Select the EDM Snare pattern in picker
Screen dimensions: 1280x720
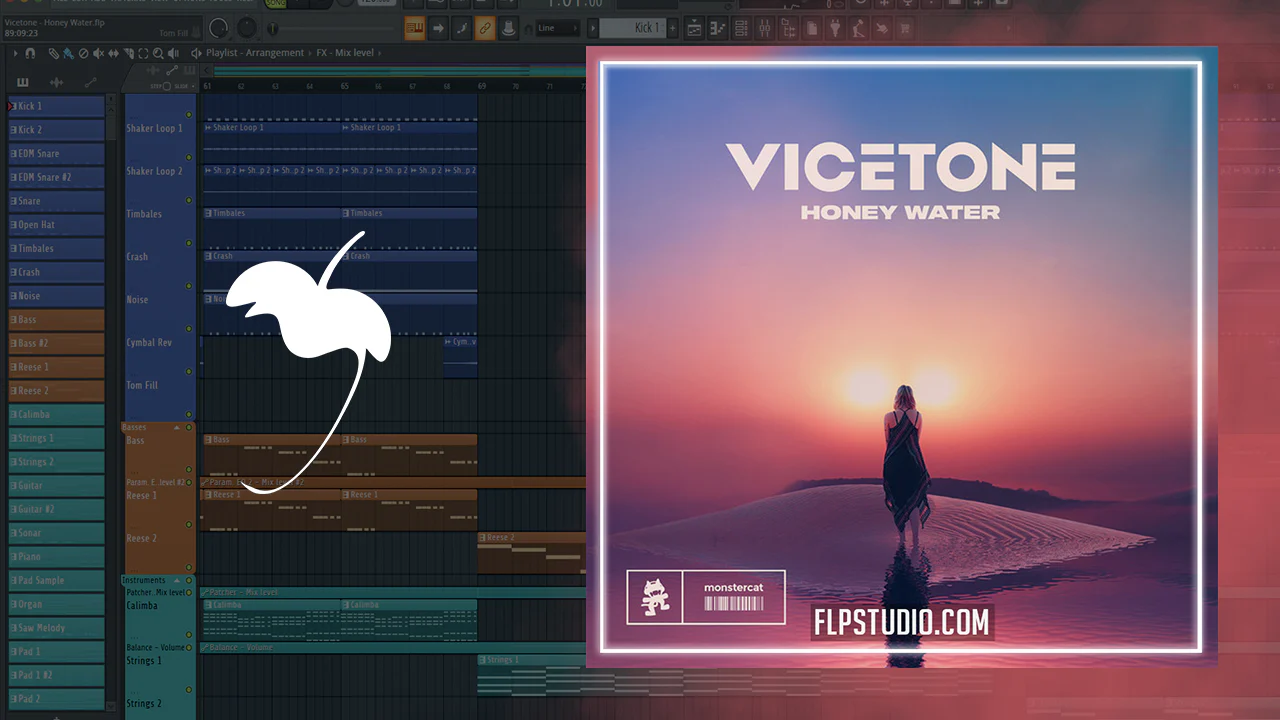point(56,154)
